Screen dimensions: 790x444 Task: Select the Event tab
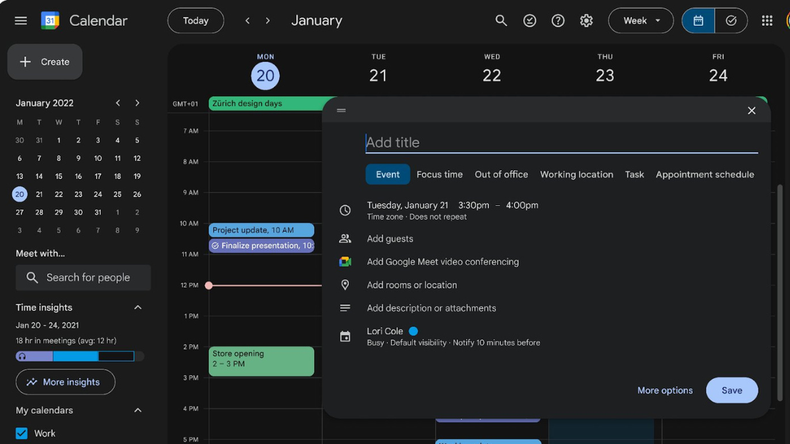[387, 174]
